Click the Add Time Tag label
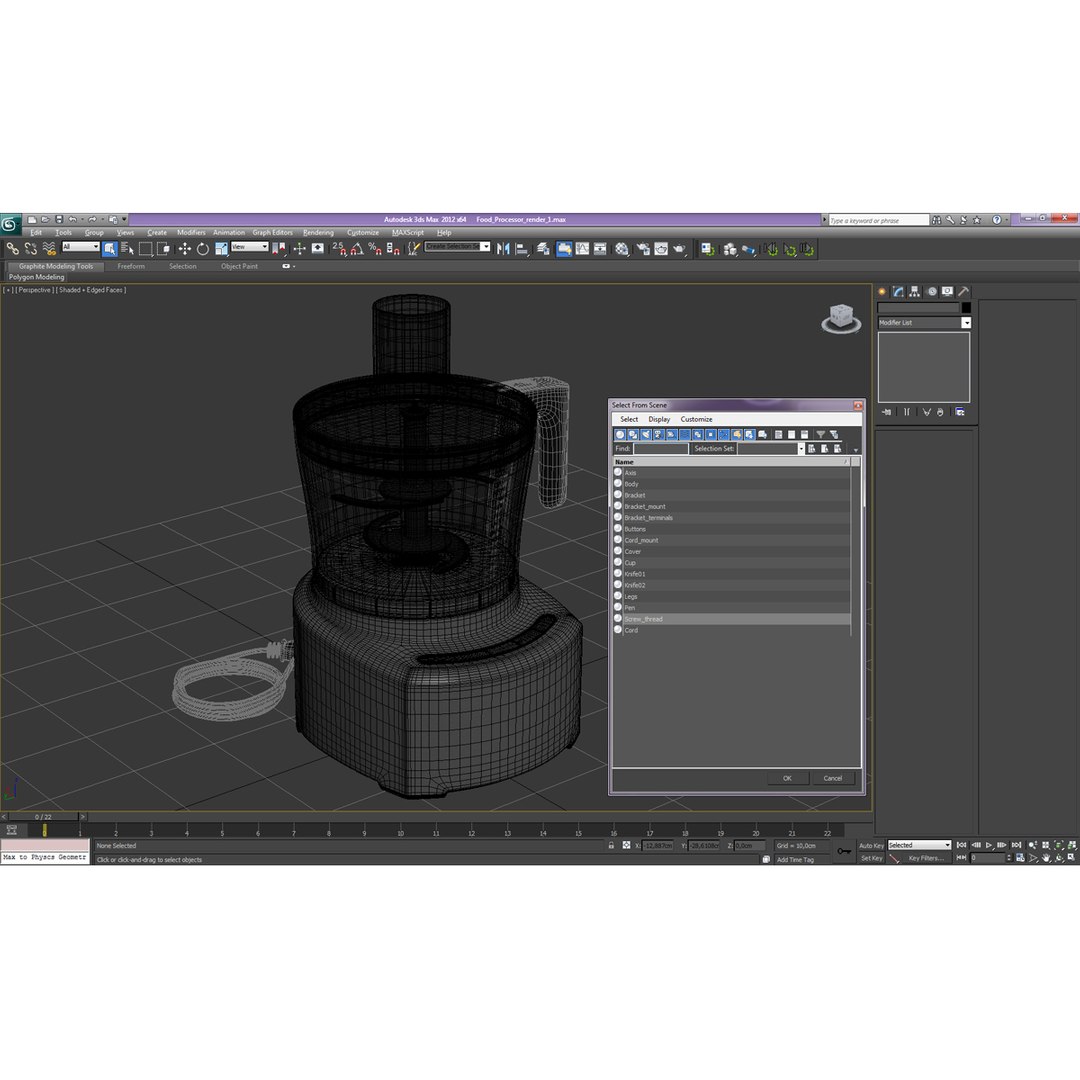Image resolution: width=1080 pixels, height=1080 pixels. pos(796,860)
